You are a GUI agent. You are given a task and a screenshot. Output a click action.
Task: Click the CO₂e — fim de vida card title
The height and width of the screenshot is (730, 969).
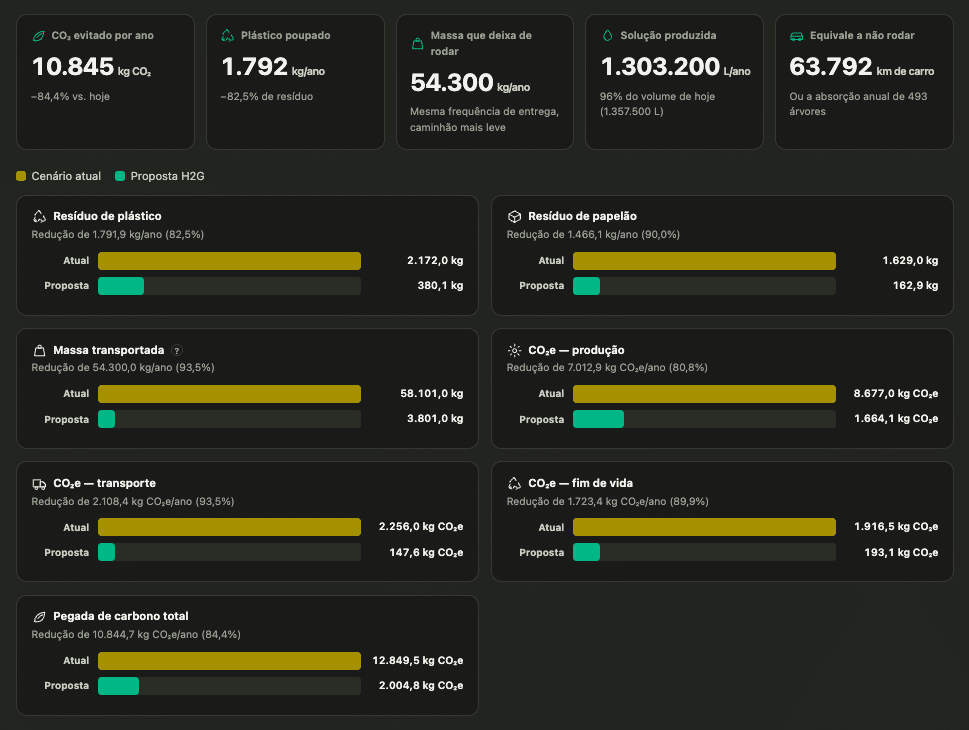(581, 483)
